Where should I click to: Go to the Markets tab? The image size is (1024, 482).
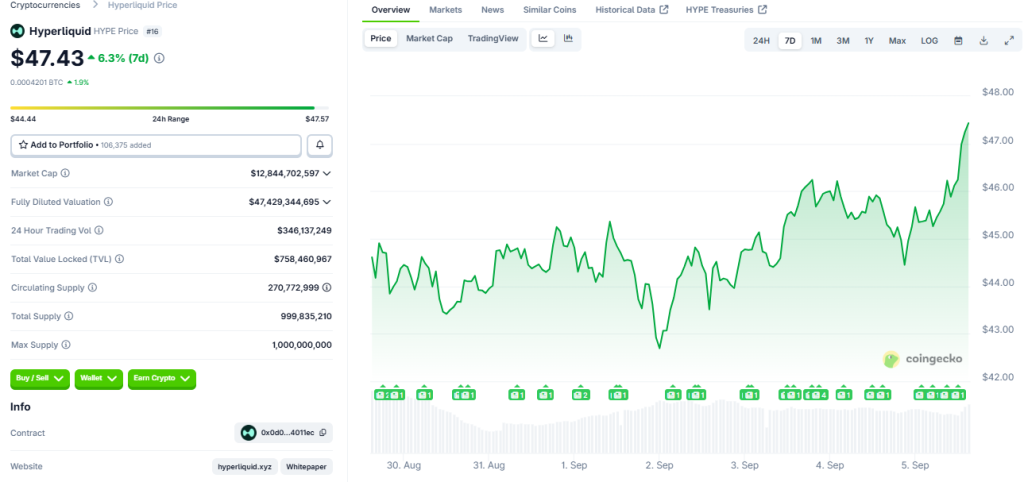(445, 10)
